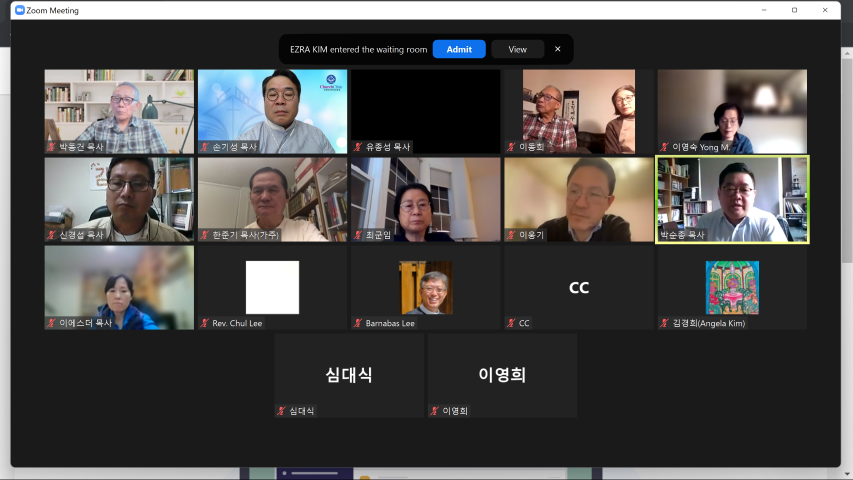853x480 pixels.
Task: Click muted mic icon on 이영희 tile
Action: [435, 411]
